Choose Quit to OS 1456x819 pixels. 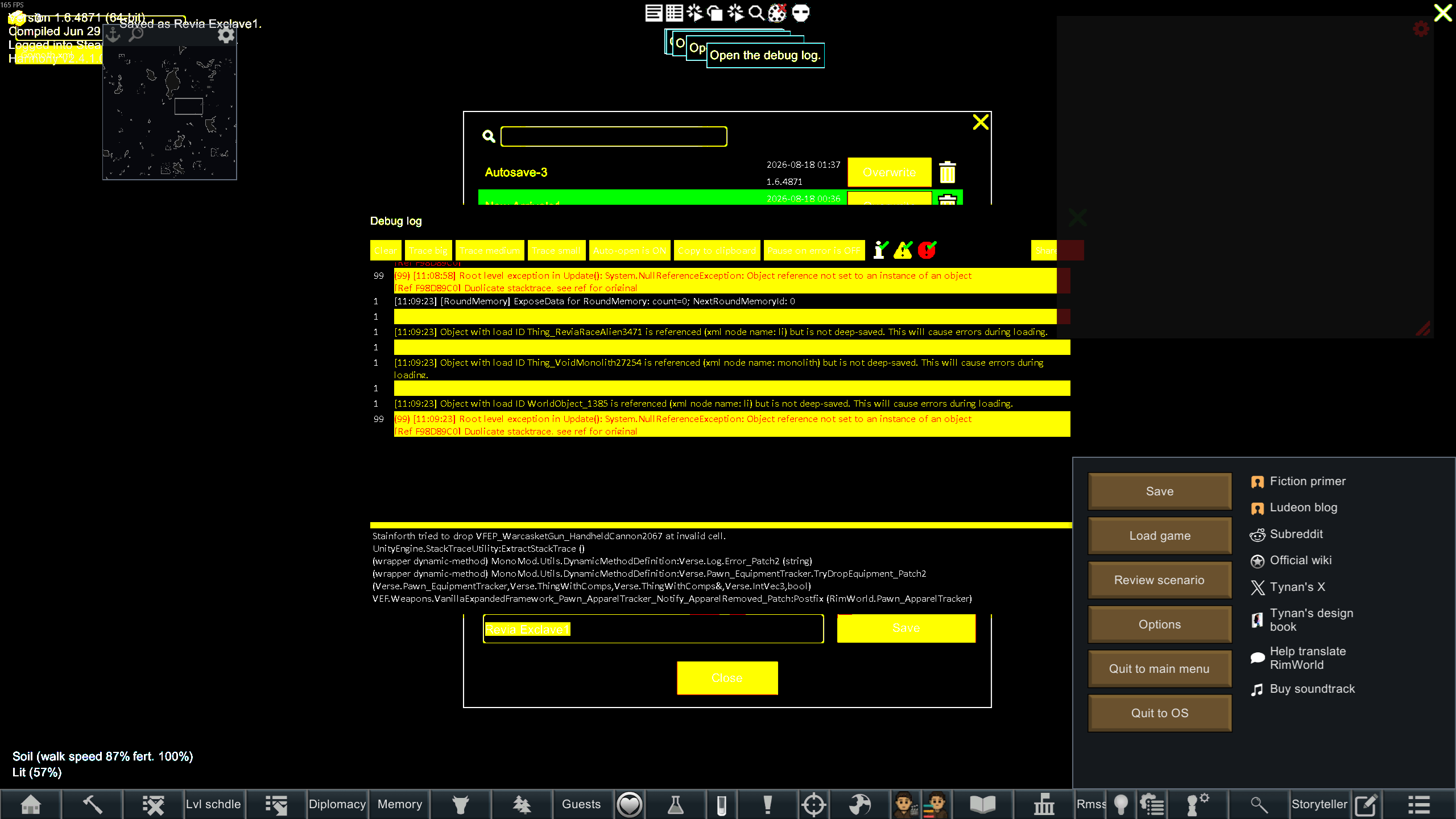tap(1160, 713)
